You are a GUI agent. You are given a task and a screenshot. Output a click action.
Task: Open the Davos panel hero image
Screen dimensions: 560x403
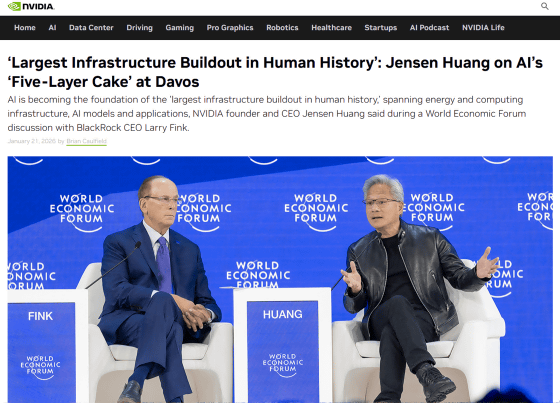click(x=280, y=279)
